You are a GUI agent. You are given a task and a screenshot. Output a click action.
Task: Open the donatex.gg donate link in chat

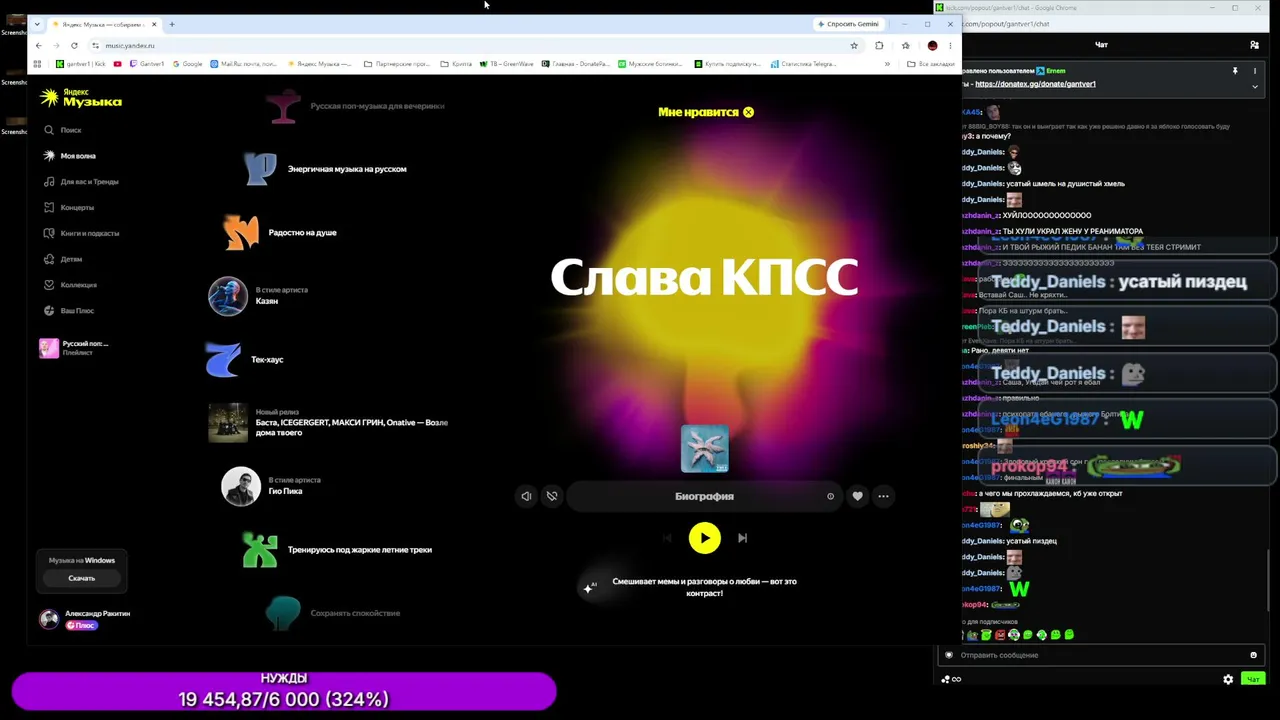pyautogui.click(x=1035, y=84)
